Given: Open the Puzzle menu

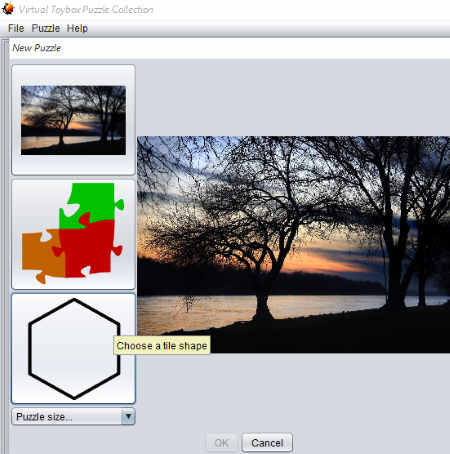Looking at the screenshot, I should pos(46,28).
